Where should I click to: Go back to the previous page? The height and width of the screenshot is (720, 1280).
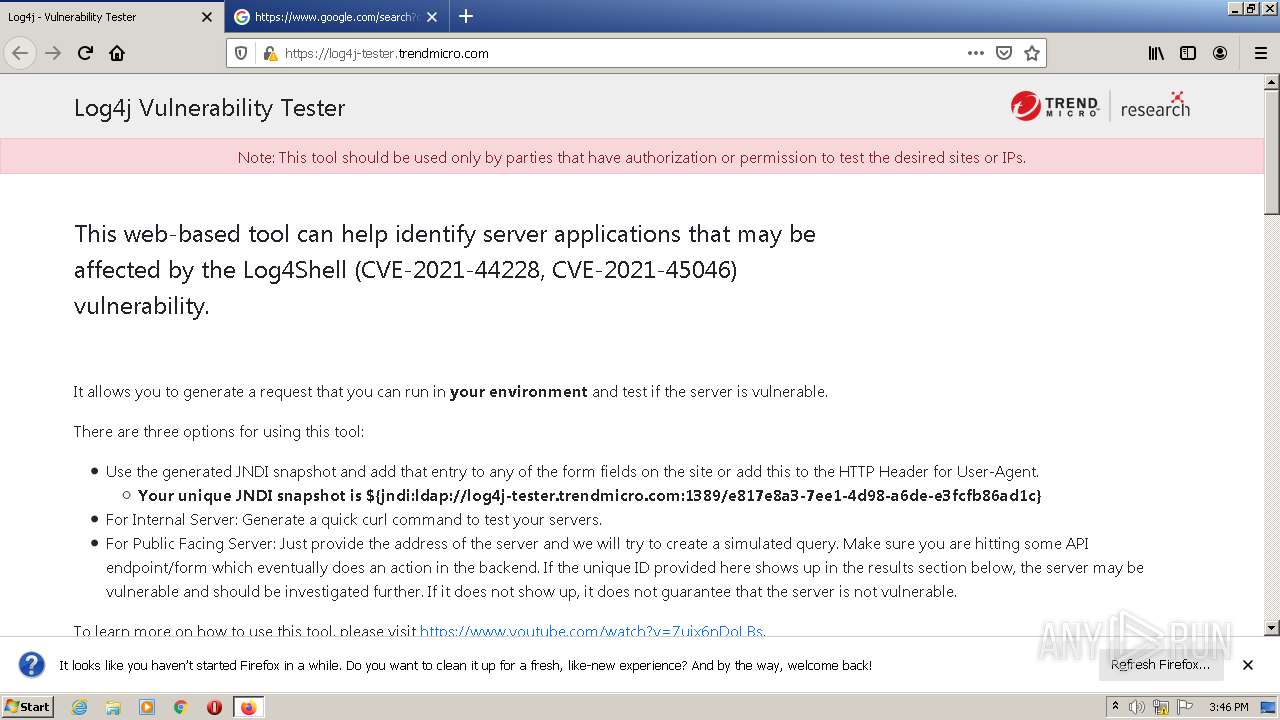pos(20,53)
